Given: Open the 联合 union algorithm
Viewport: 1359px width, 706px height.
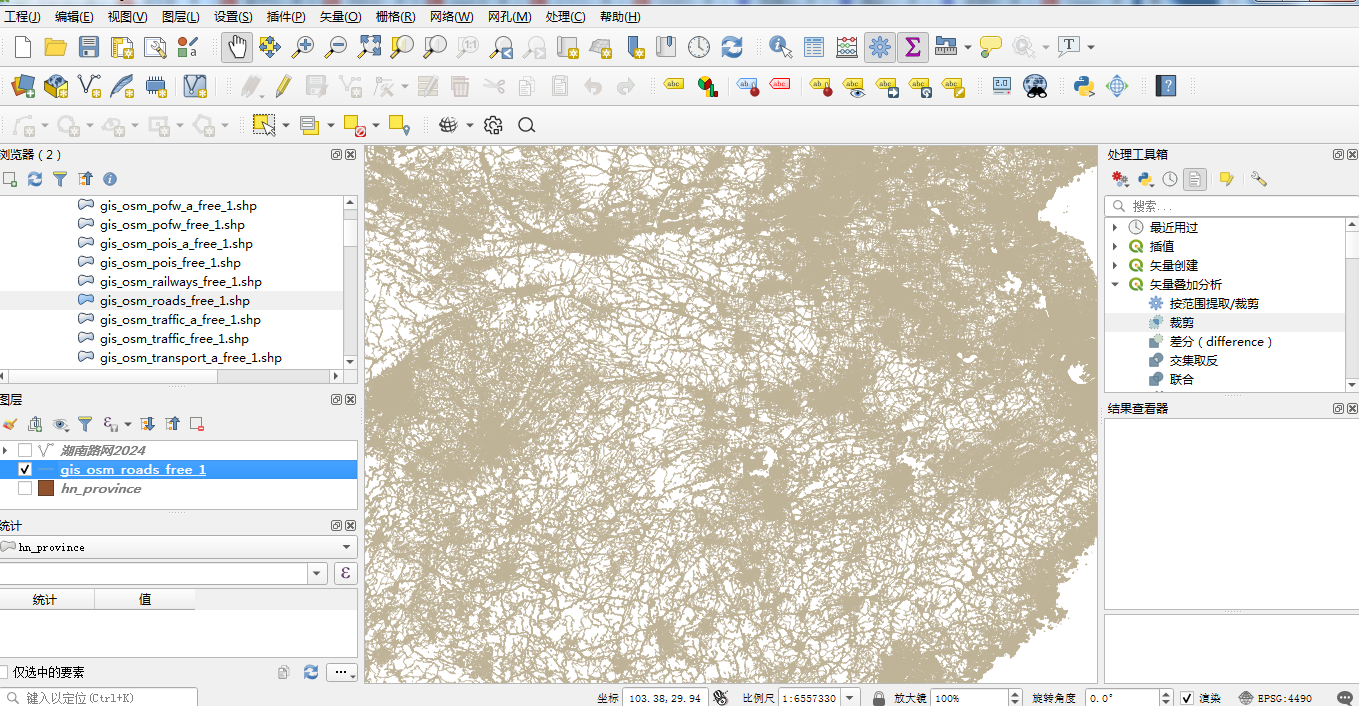Looking at the screenshot, I should coord(1181,379).
